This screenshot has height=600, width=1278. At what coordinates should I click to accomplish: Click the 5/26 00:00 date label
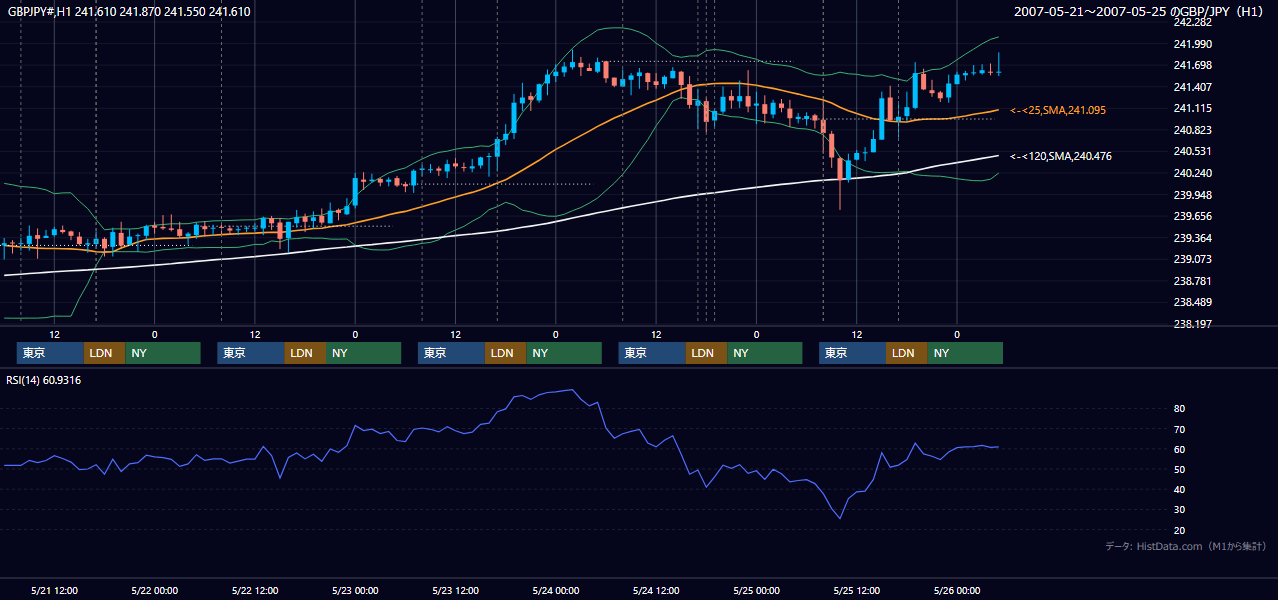(957, 591)
